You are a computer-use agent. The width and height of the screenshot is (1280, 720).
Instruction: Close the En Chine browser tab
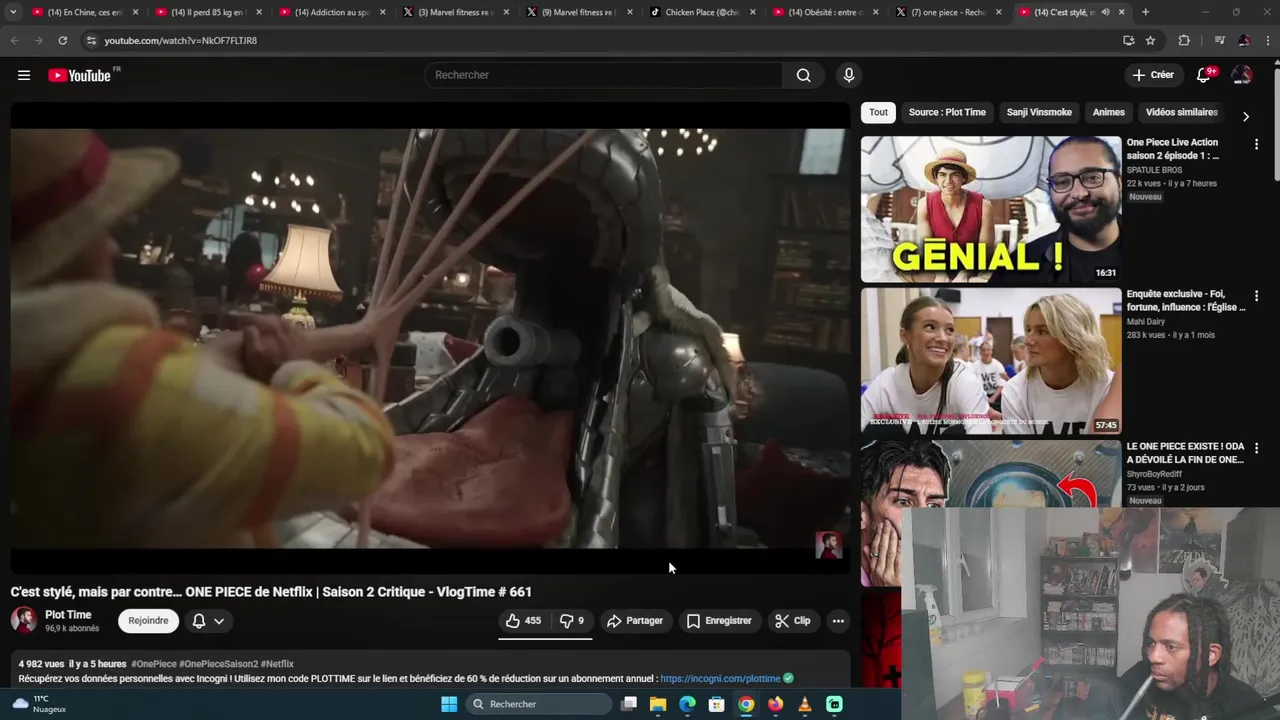point(135,12)
